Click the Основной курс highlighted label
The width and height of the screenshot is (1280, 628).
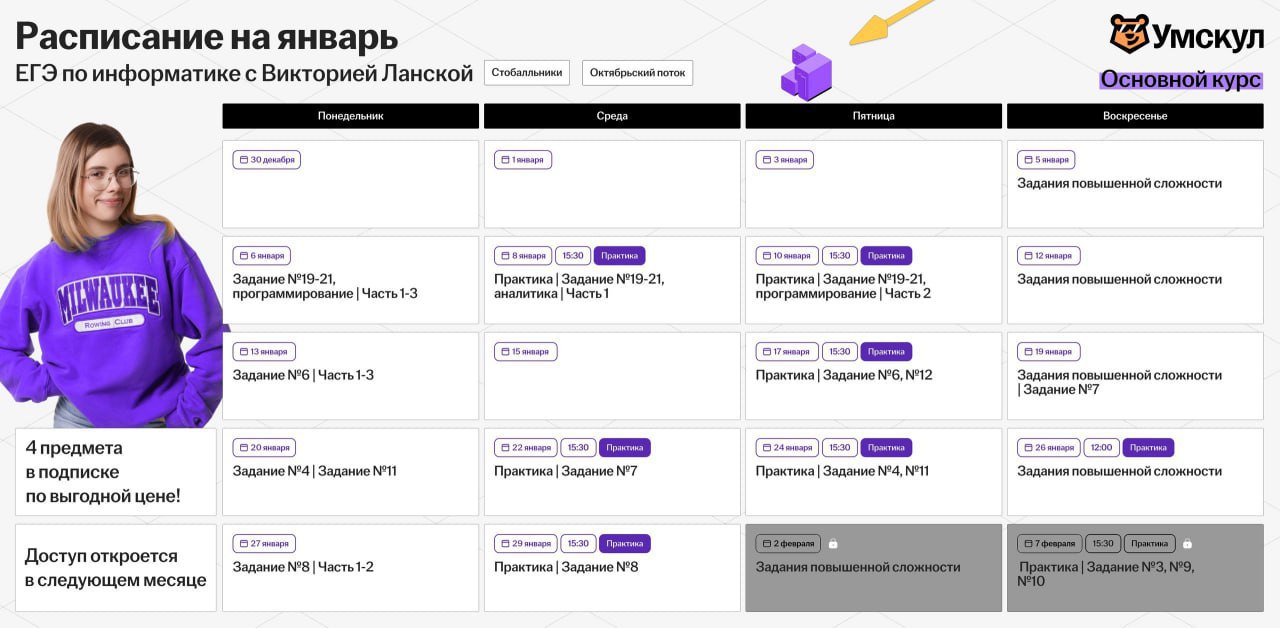point(1180,80)
